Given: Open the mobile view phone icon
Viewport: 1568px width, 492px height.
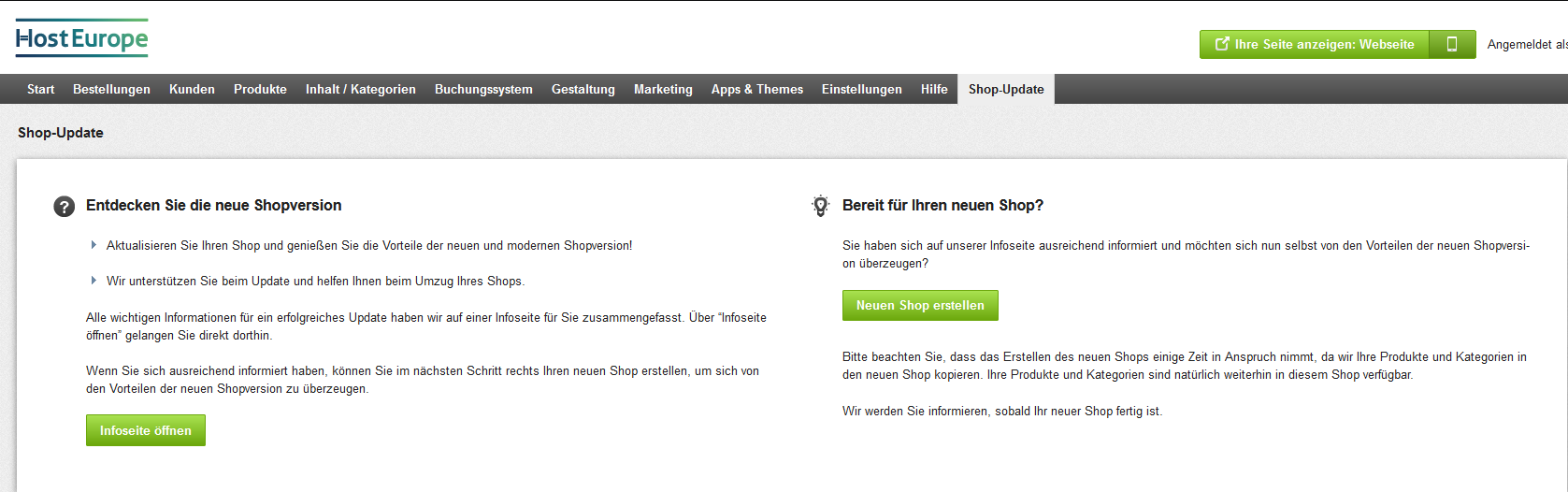Looking at the screenshot, I should click(1452, 44).
